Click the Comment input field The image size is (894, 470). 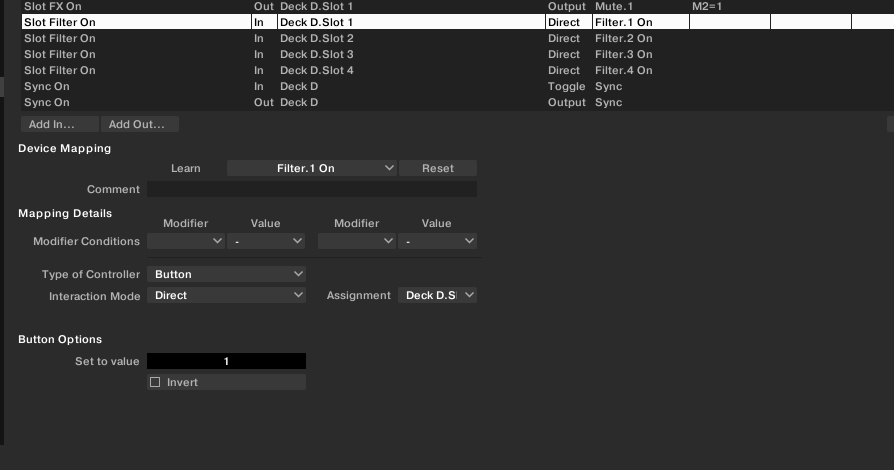(x=312, y=189)
